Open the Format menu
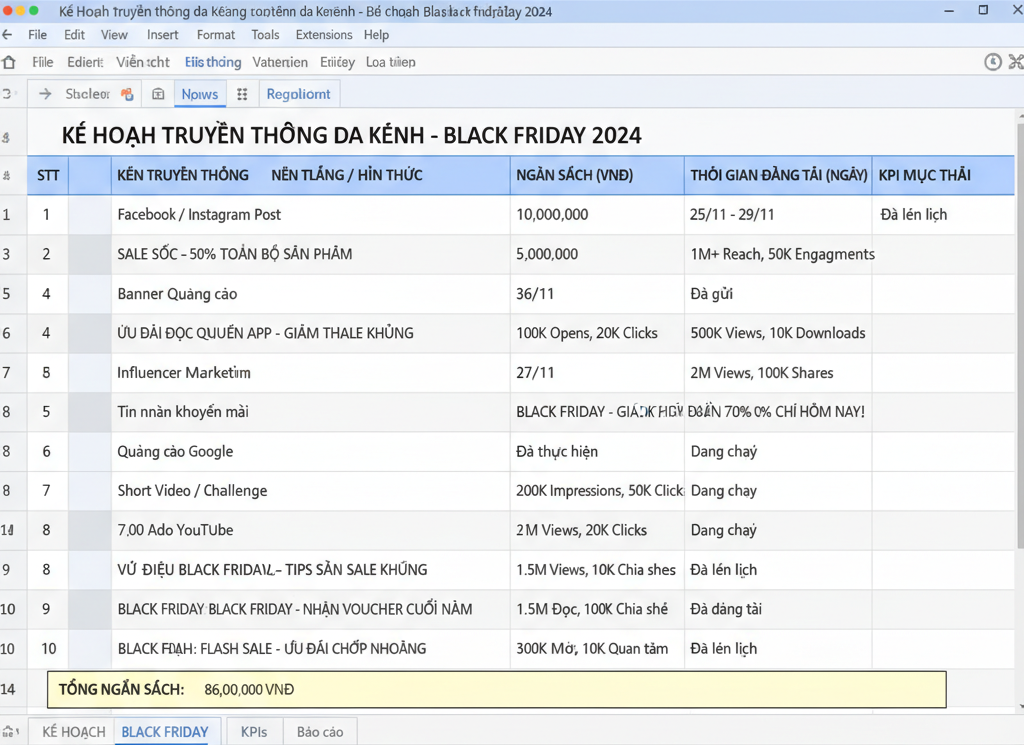 coord(216,35)
